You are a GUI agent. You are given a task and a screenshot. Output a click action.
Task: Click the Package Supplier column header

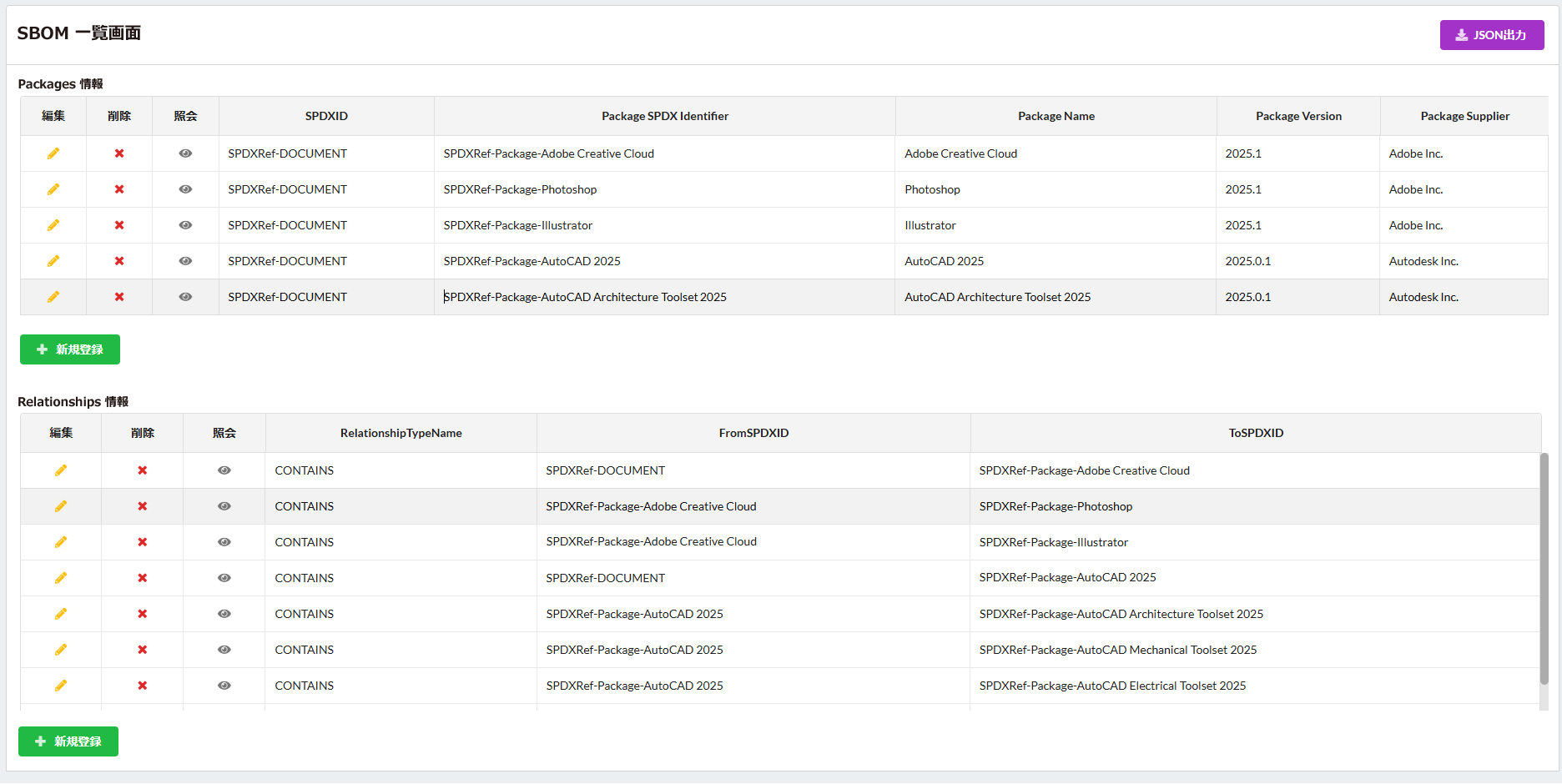click(x=1464, y=116)
